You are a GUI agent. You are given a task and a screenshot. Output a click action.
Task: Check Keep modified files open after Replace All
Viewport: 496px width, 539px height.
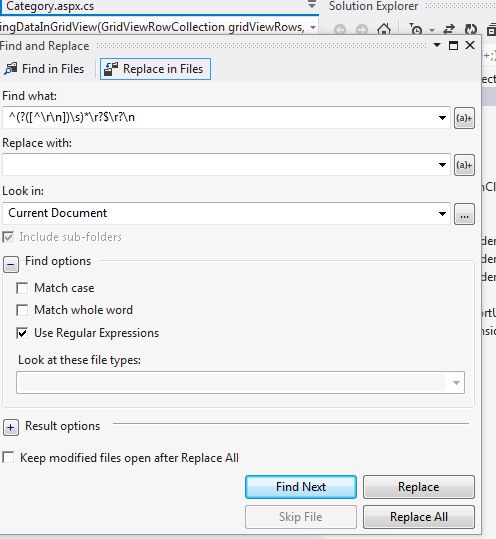(x=8, y=458)
